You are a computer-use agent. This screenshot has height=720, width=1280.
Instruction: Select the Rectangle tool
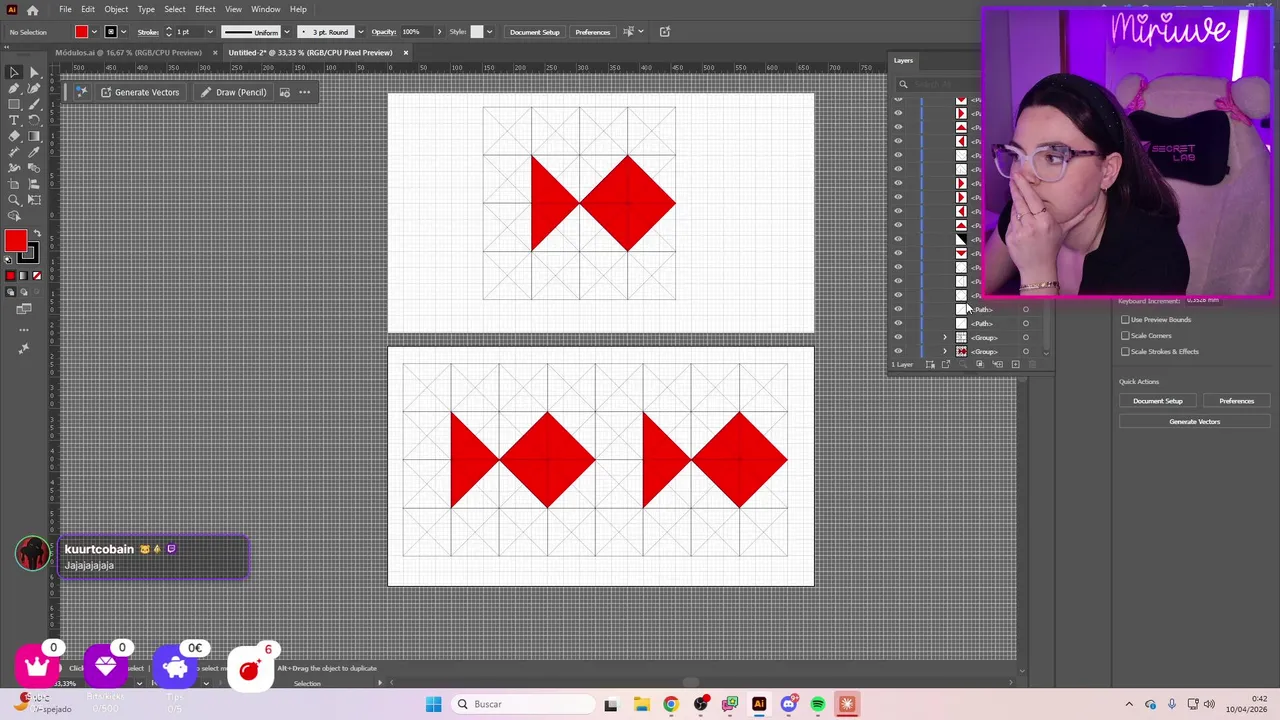tap(14, 104)
